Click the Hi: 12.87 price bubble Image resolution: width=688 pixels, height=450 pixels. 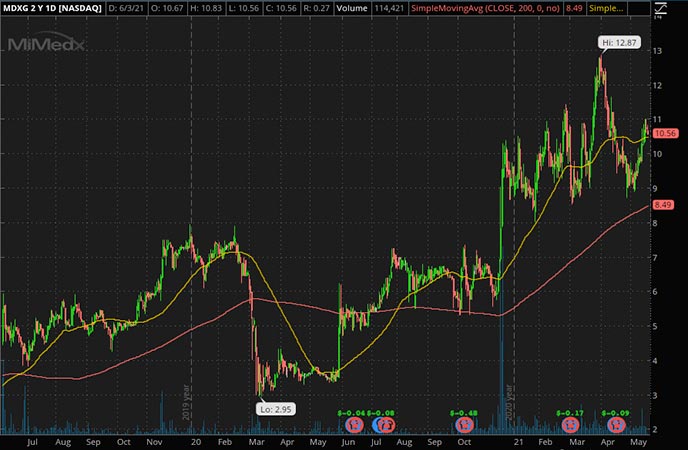click(619, 43)
